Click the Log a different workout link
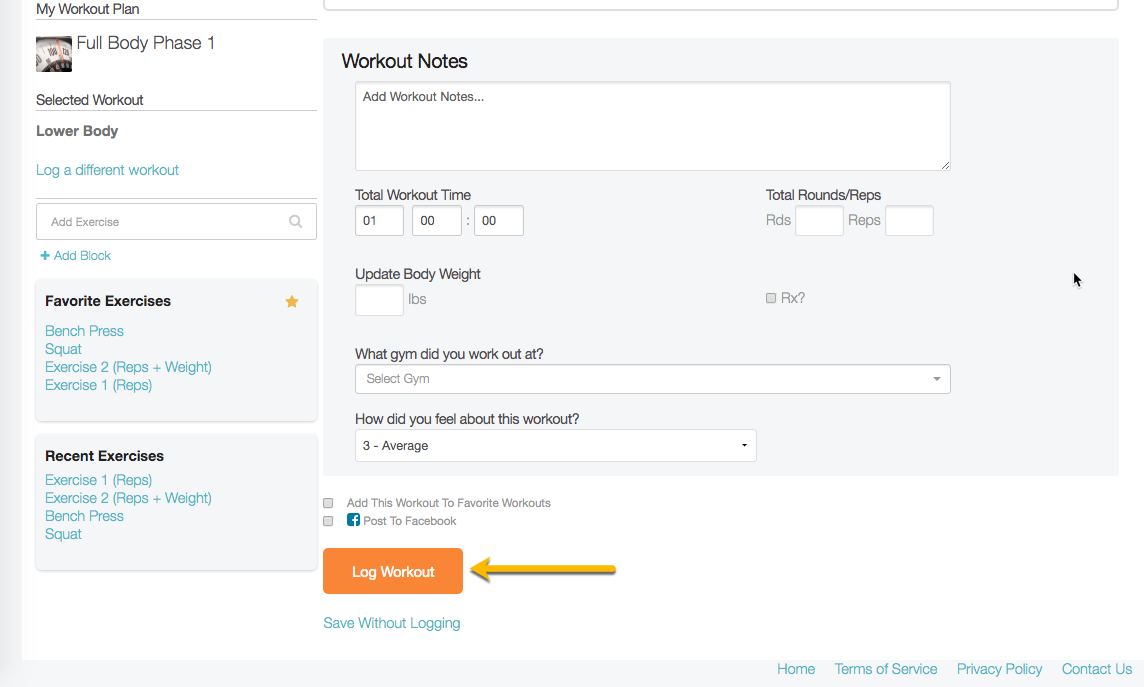This screenshot has height=687, width=1144. [x=107, y=170]
